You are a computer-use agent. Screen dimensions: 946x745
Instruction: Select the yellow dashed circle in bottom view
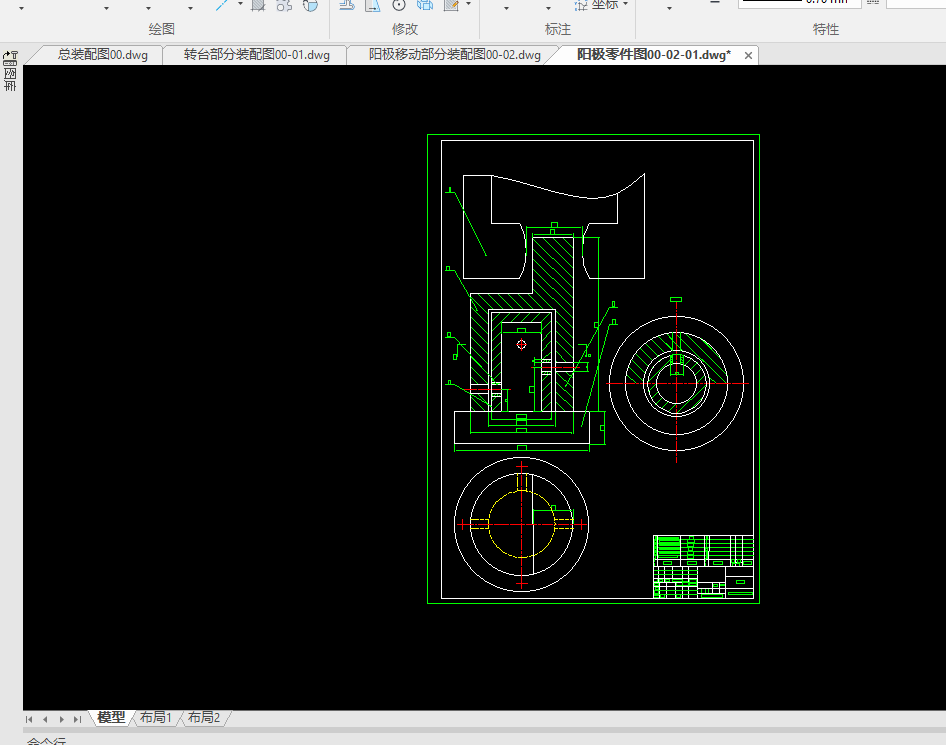[x=521, y=524]
